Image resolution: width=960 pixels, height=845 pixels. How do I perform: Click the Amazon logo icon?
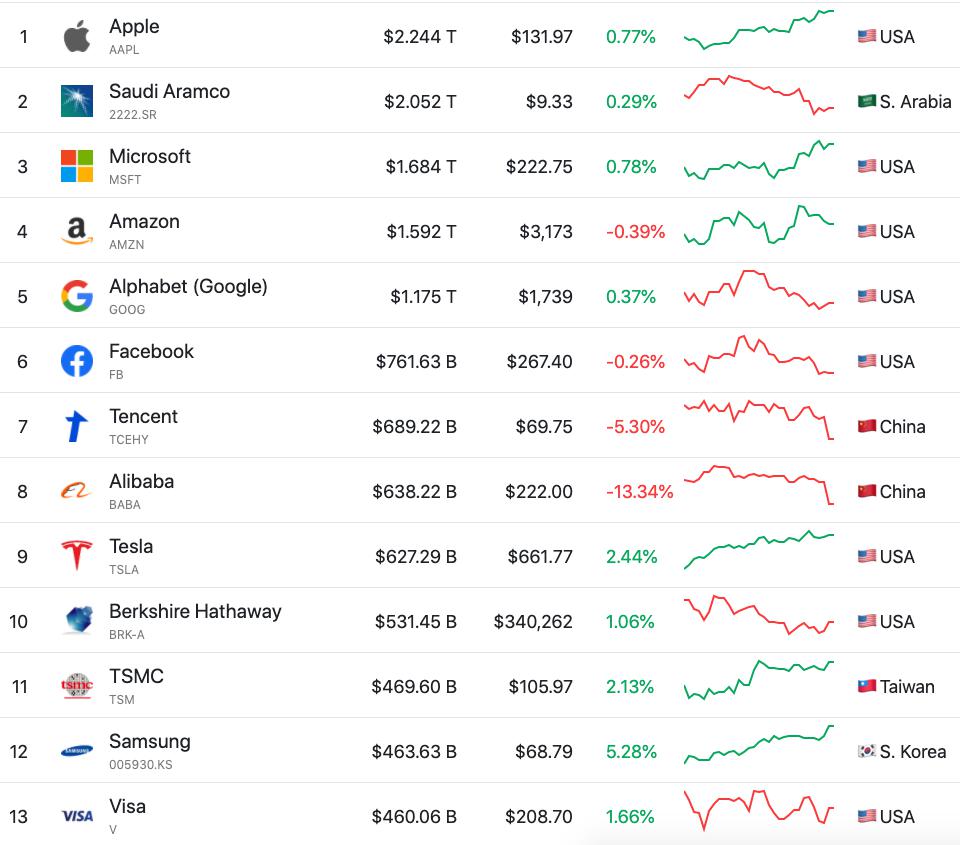pyautogui.click(x=77, y=231)
